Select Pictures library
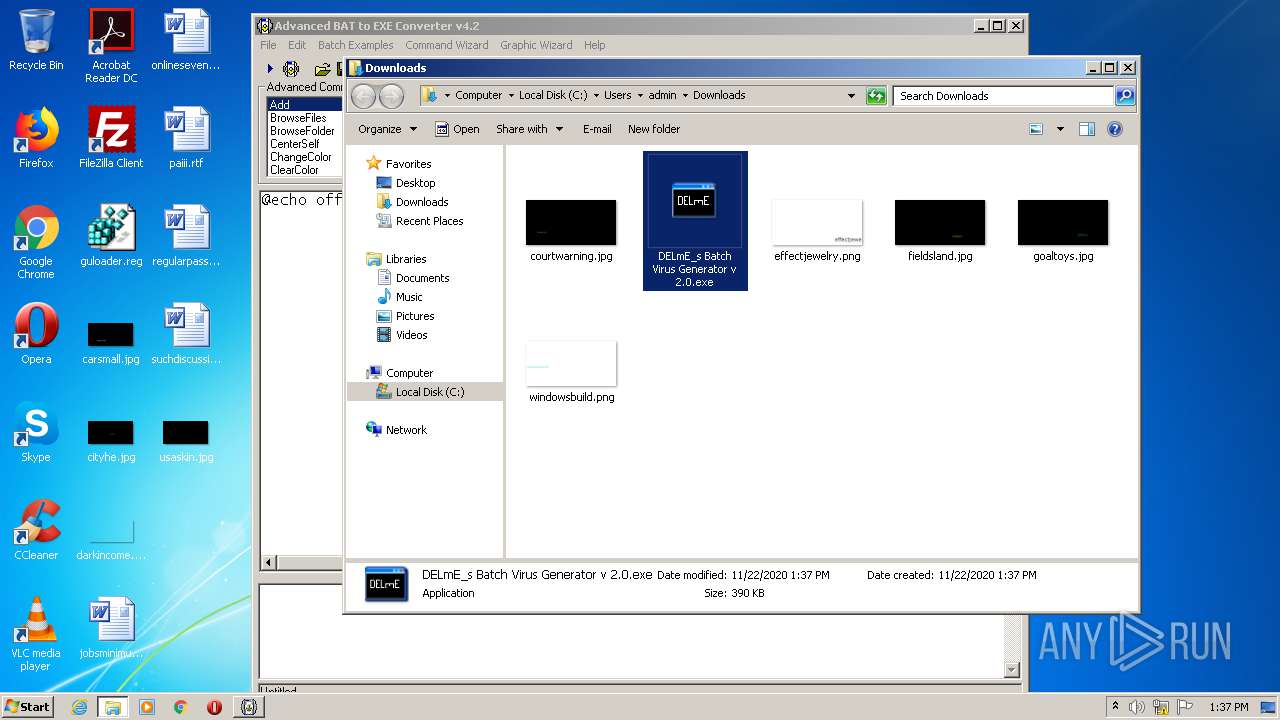This screenshot has height=720, width=1280. (x=414, y=316)
